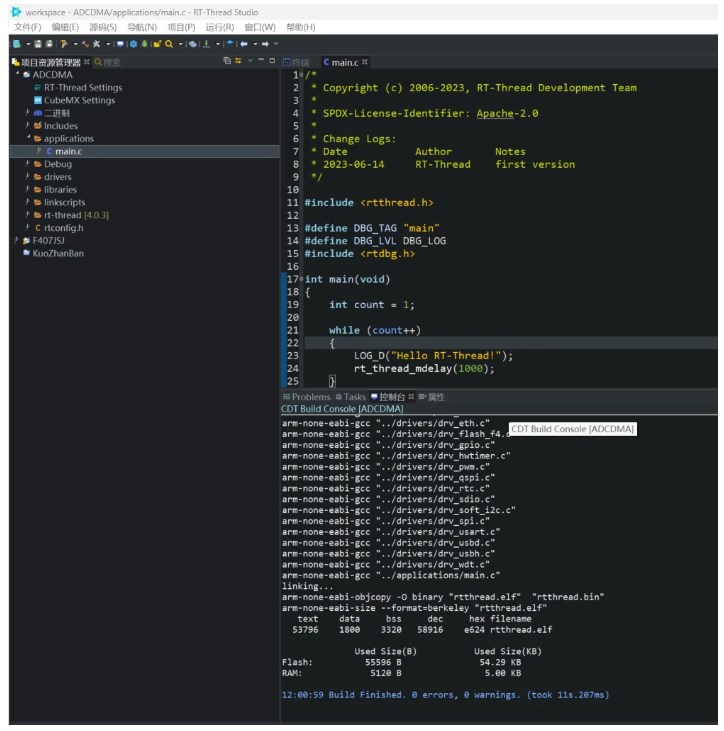Screen dimensions: 724x731
Task: Click the download firmware arrow icon
Action: point(207,44)
